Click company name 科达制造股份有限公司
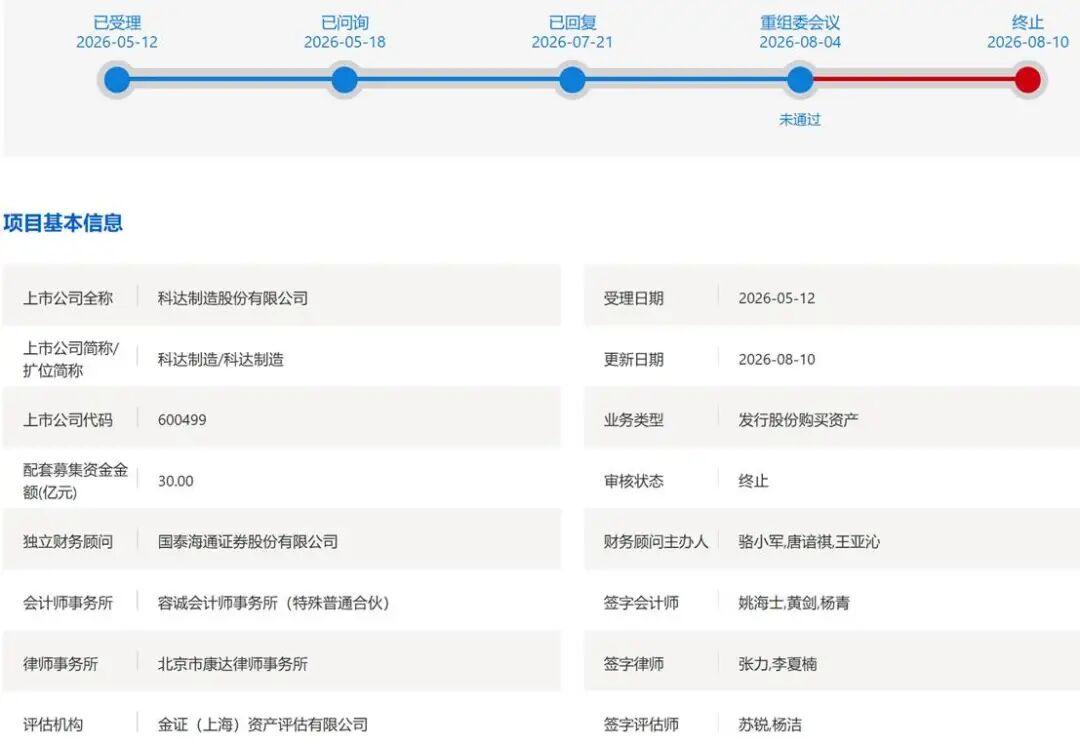The height and width of the screenshot is (744, 1080). pos(233,298)
